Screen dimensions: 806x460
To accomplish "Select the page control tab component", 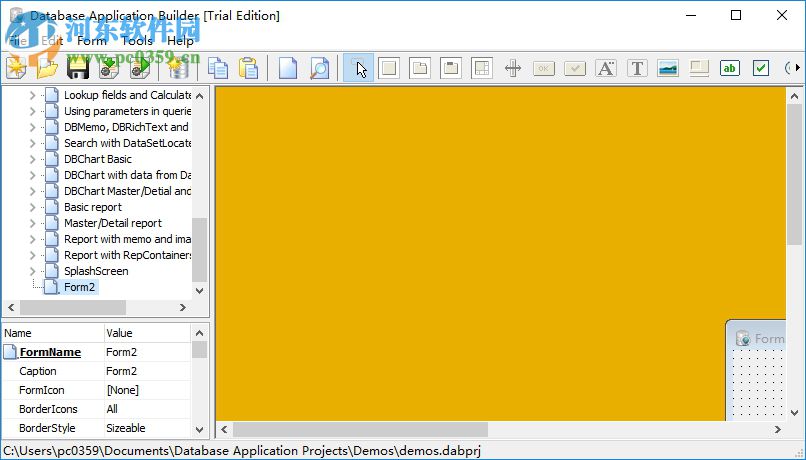I will [x=419, y=68].
